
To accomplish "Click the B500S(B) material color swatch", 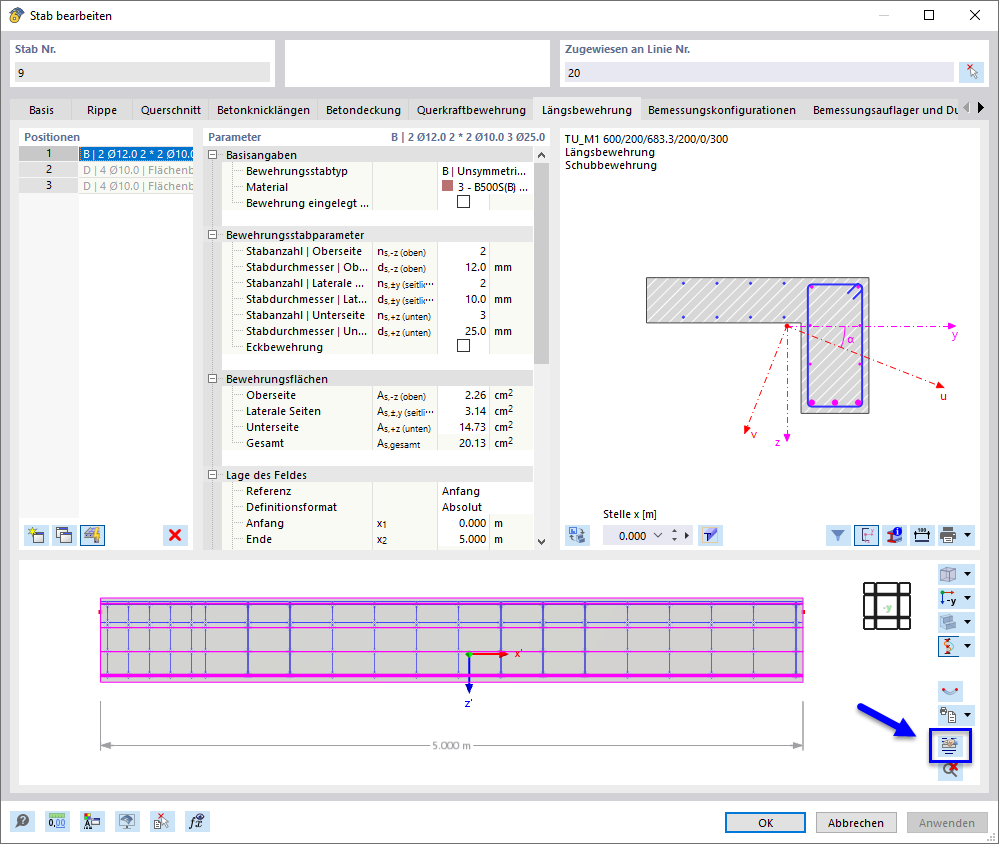I will 447,186.
